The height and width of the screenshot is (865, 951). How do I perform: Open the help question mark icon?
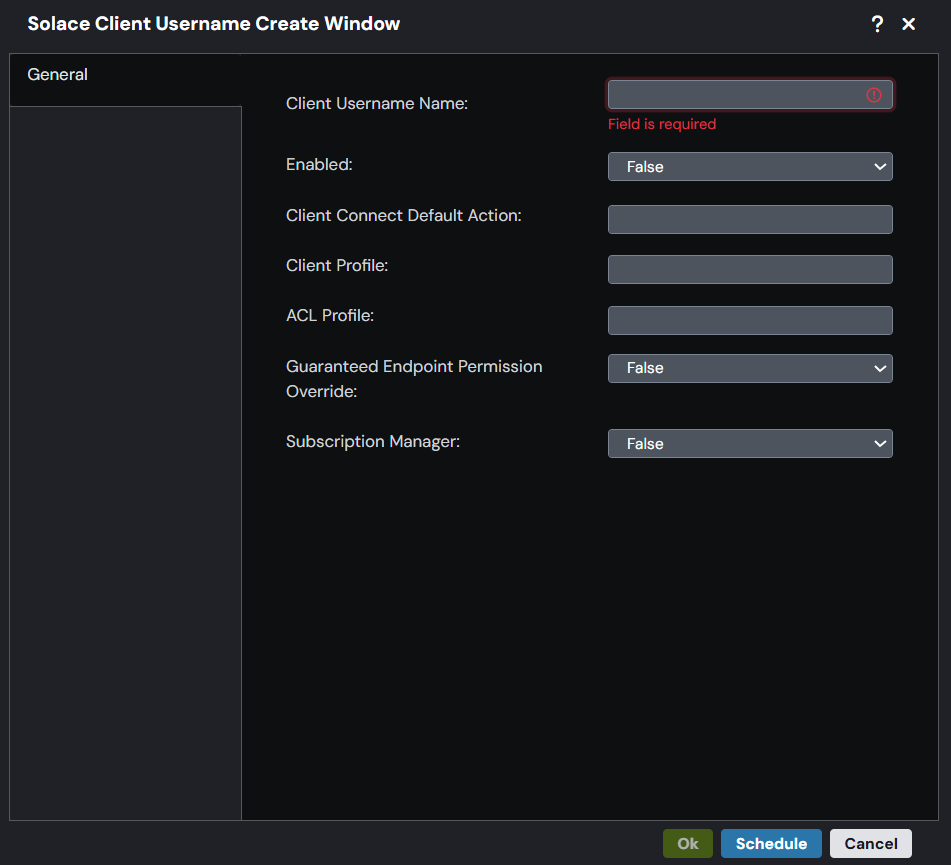[877, 24]
